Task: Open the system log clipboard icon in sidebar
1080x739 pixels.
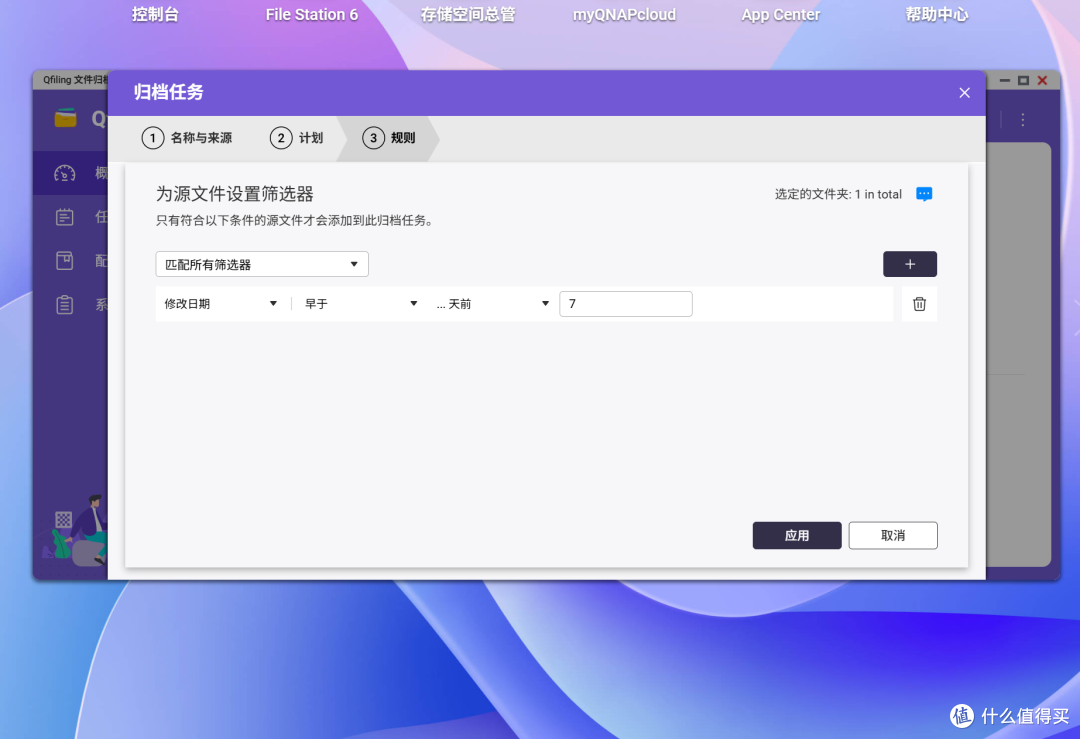Action: pos(65,304)
